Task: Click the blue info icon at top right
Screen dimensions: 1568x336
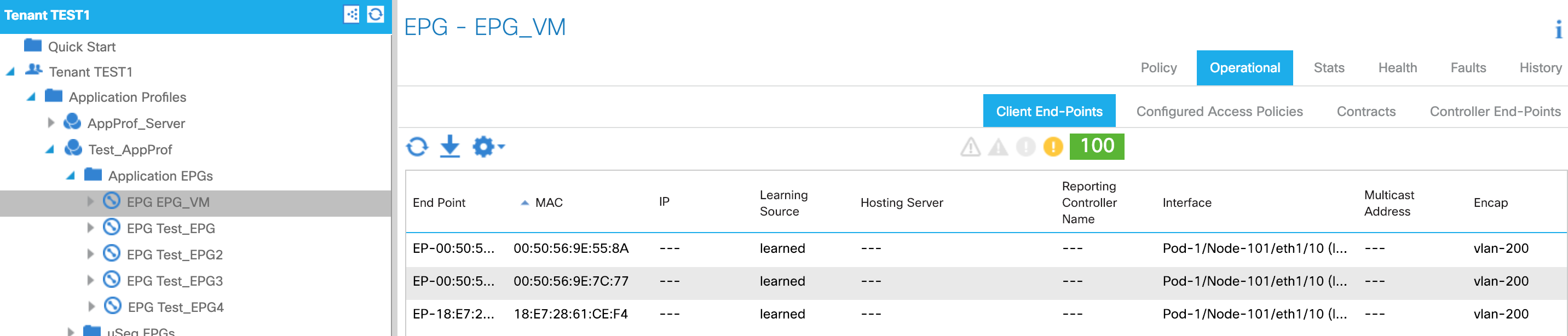Action: (x=1558, y=29)
